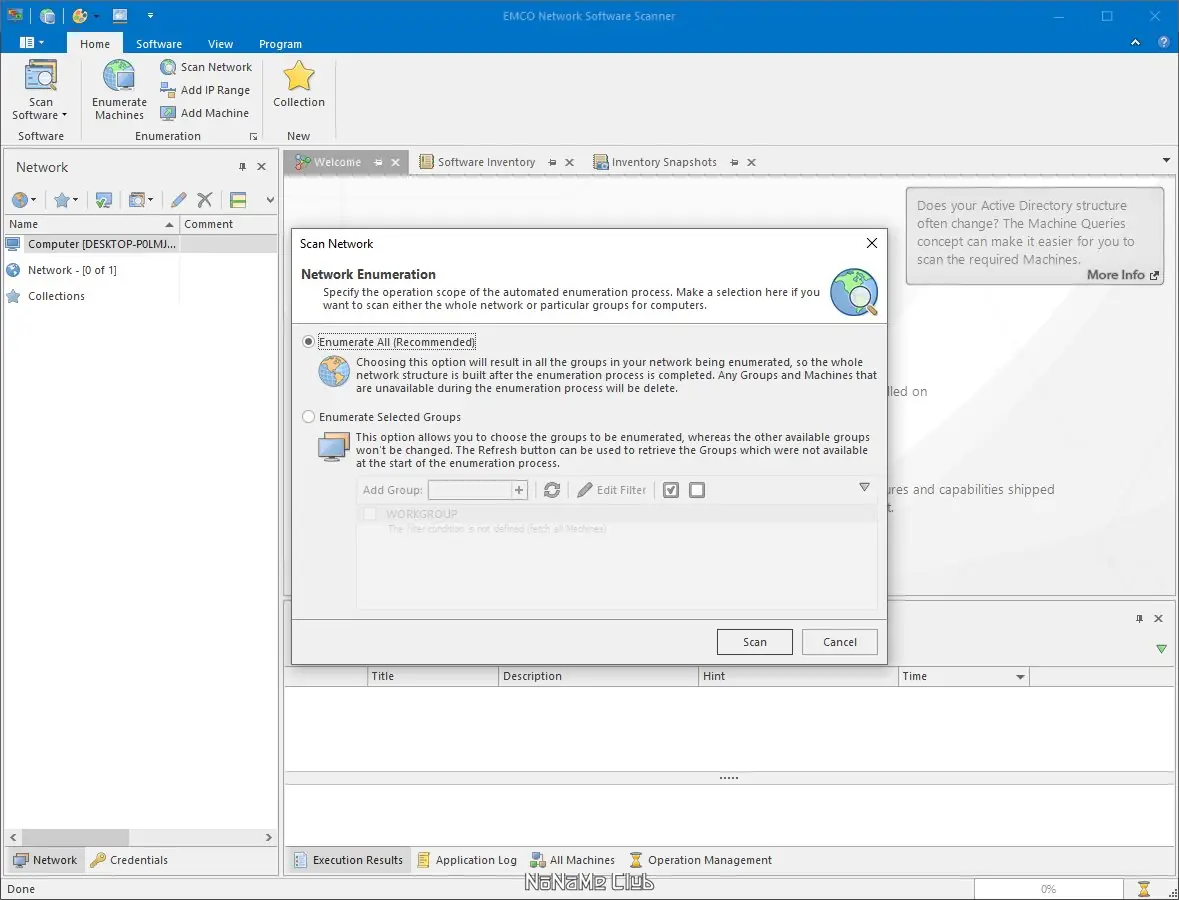The width and height of the screenshot is (1179, 900).
Task: Click the refresh groups icon in dialog
Action: [552, 490]
